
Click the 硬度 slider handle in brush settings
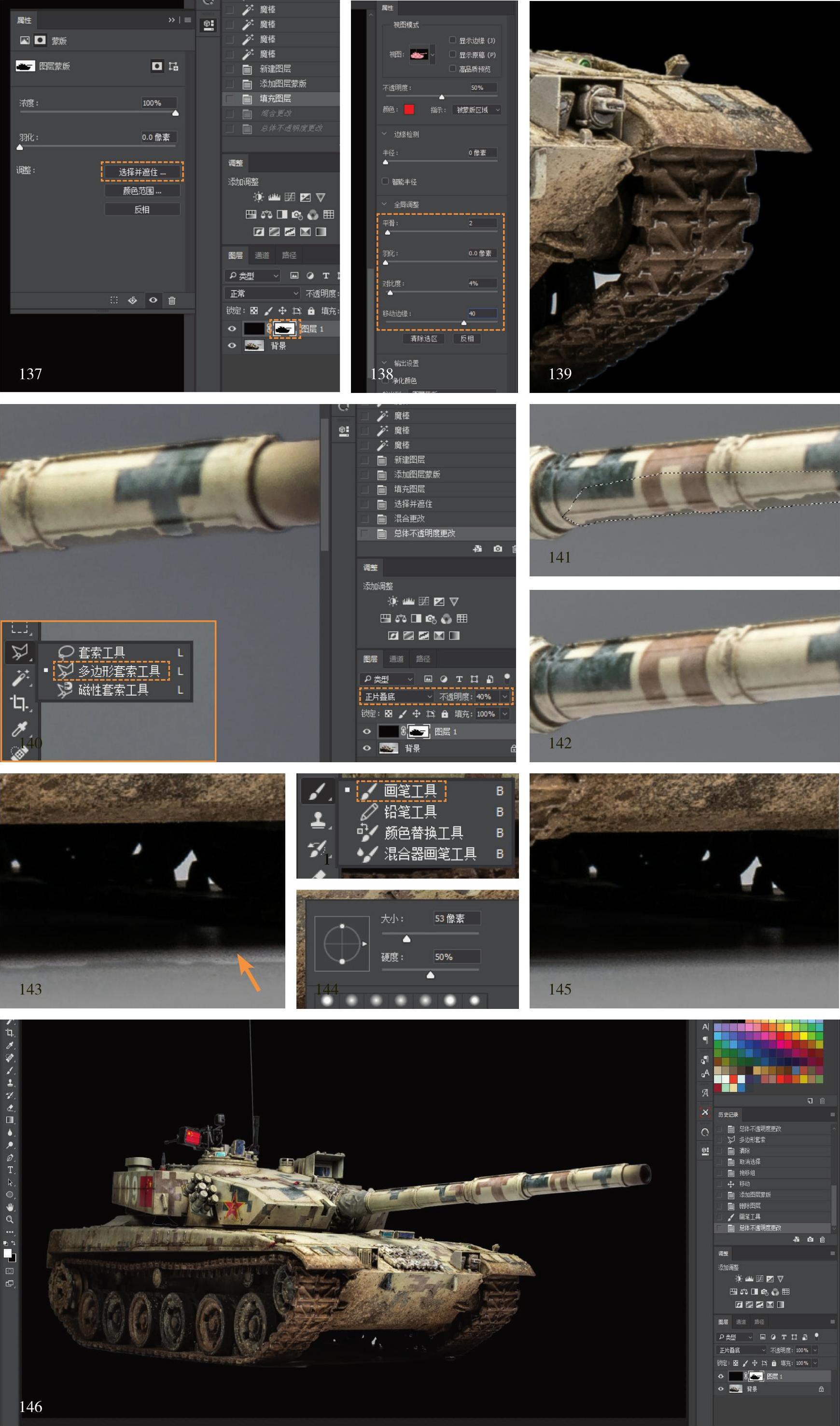tap(430, 975)
